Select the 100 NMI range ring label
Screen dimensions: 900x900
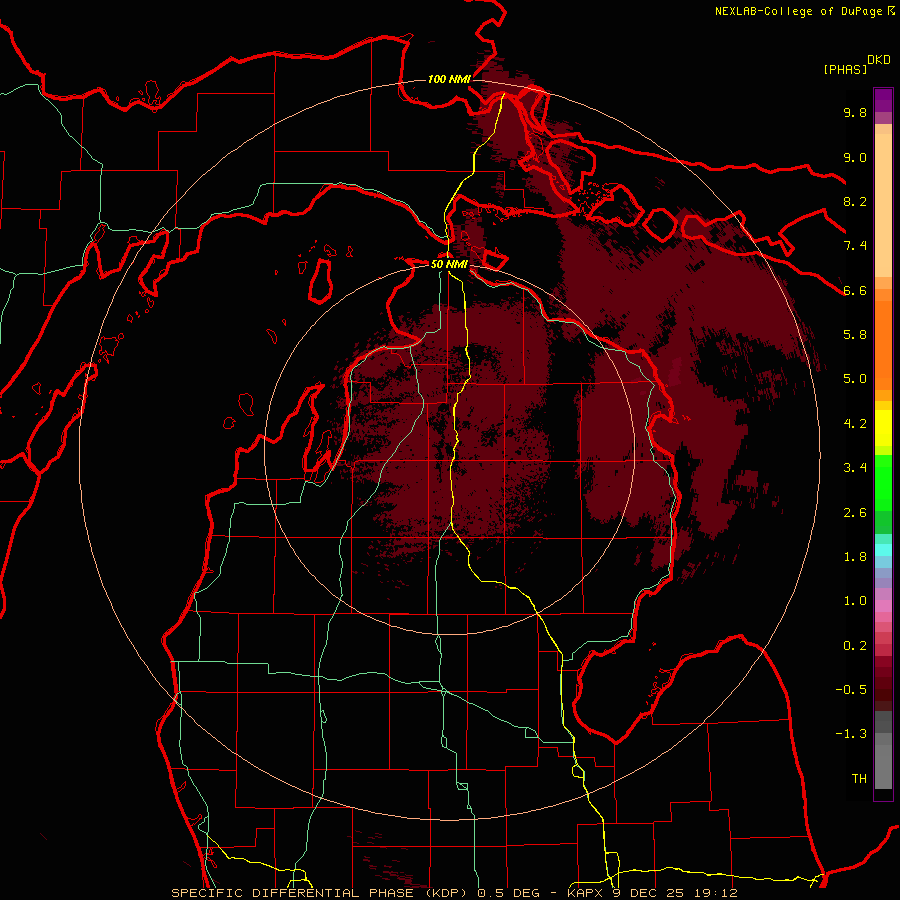(449, 79)
